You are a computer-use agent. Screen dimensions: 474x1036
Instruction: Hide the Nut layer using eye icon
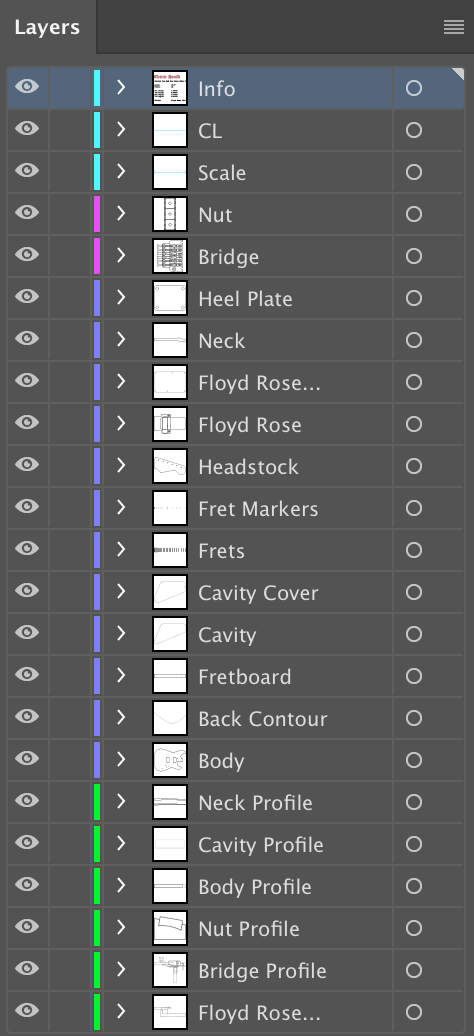coord(27,212)
